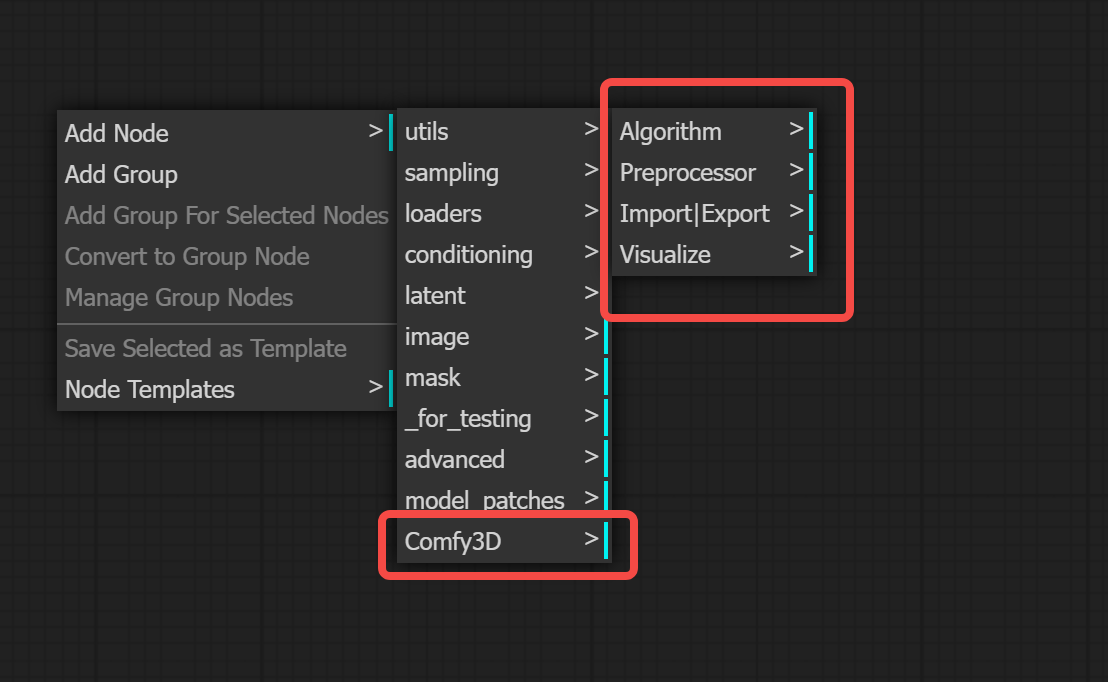Expand Comfy3D Algorithm submenu

714,131
